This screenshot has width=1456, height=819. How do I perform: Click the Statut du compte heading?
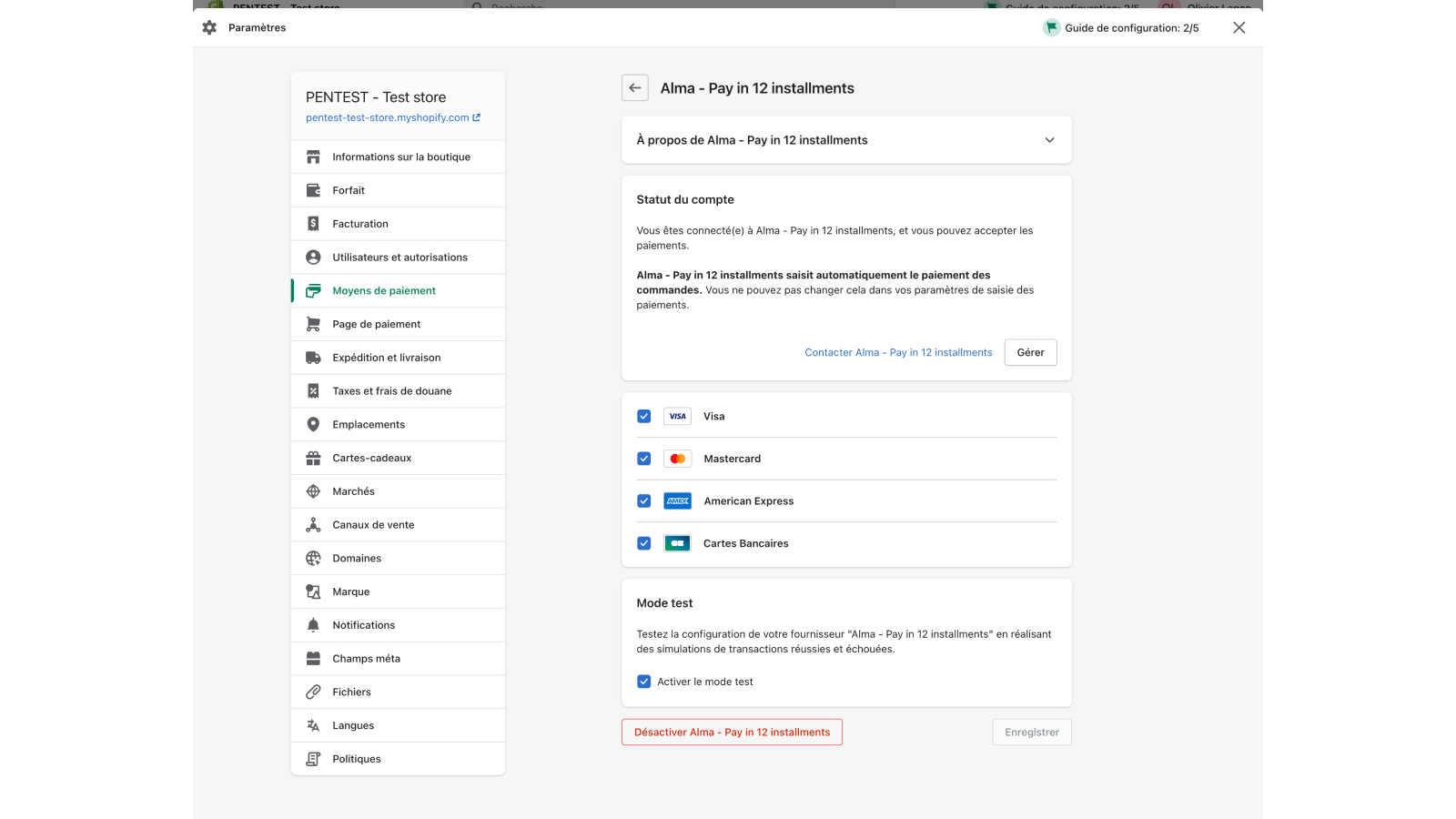pyautogui.click(x=685, y=199)
